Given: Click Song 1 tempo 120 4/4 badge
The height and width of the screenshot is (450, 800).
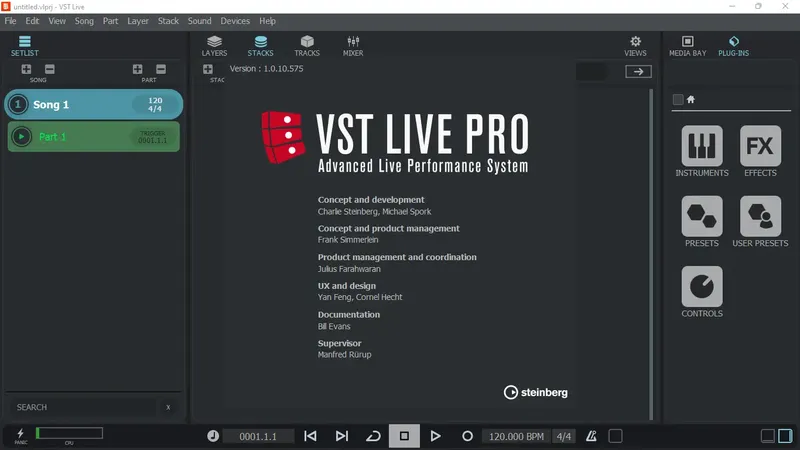Looking at the screenshot, I should point(155,105).
